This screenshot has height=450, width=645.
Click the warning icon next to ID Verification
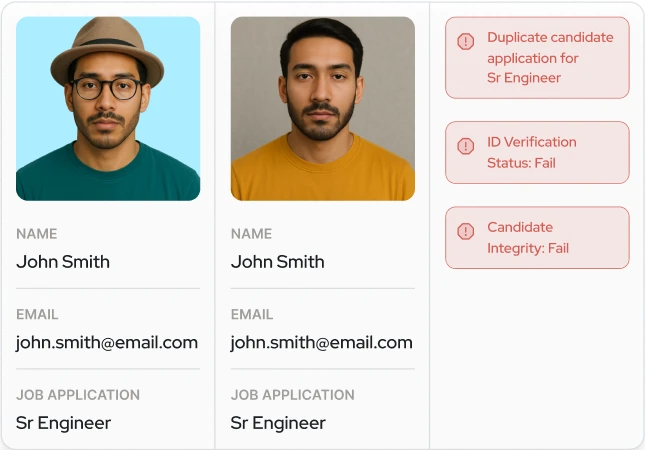[x=465, y=146]
